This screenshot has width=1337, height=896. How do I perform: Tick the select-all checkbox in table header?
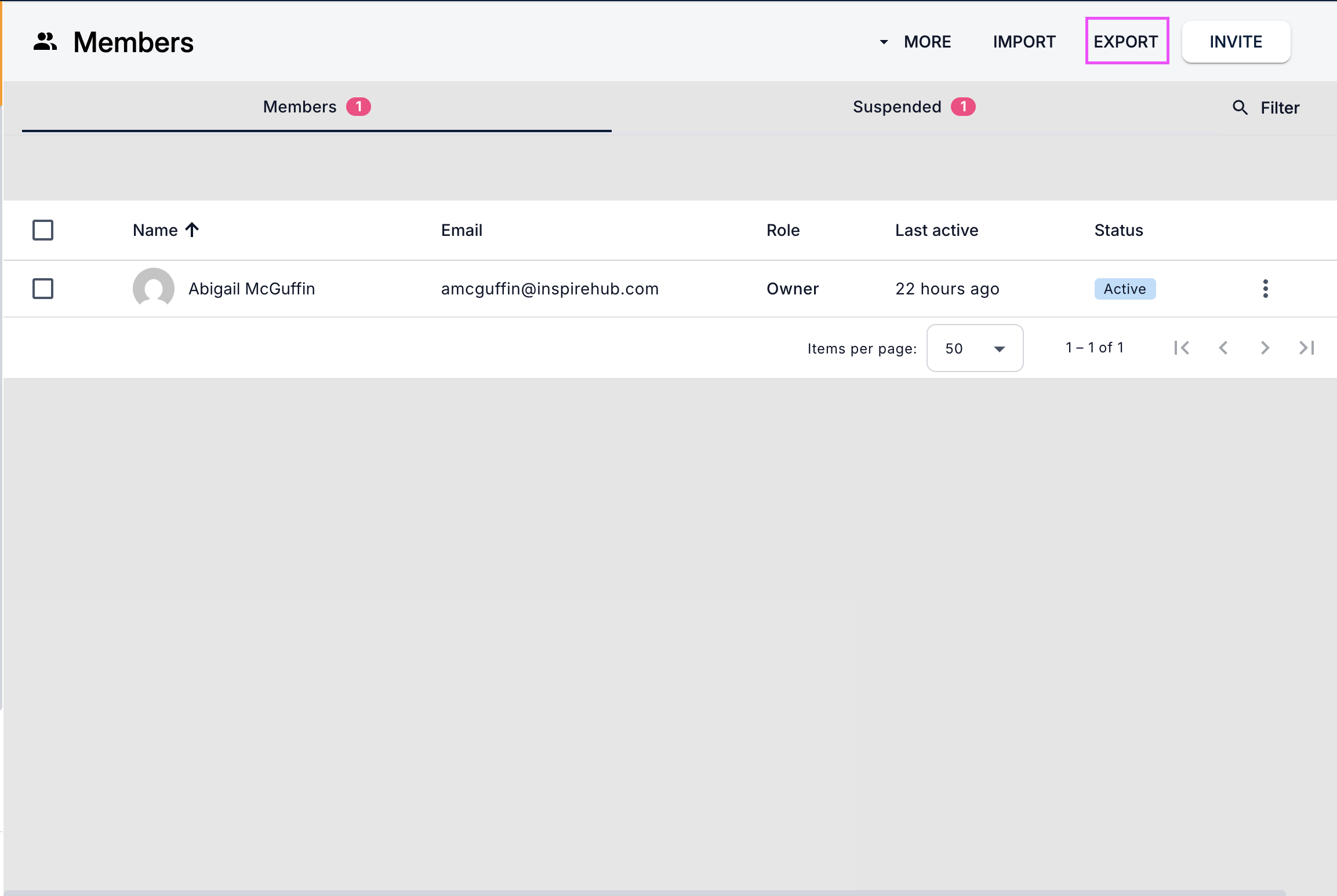[43, 230]
